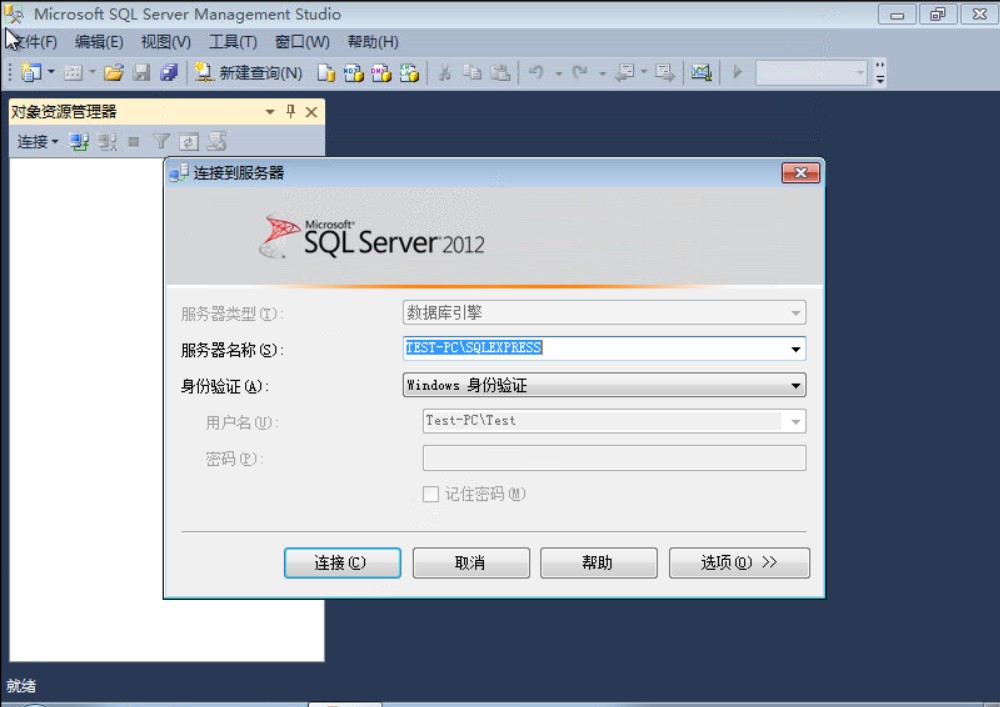Open the 连接 dropdown in Object Explorer
This screenshot has height=707, width=1000.
pyautogui.click(x=38, y=142)
